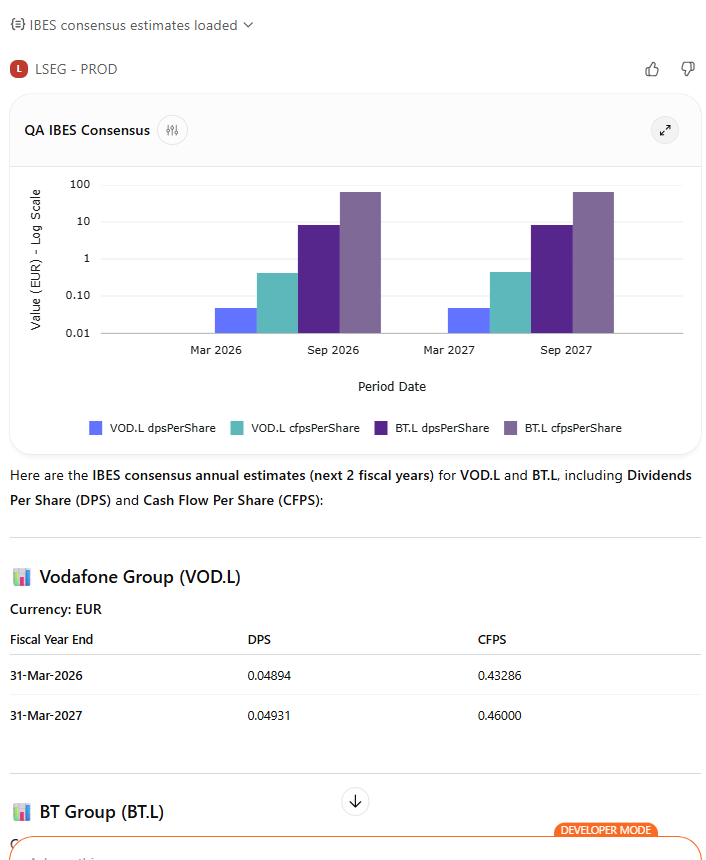Click the Vodafone Group chart emoji icon
This screenshot has height=860, width=706.
tap(21, 577)
